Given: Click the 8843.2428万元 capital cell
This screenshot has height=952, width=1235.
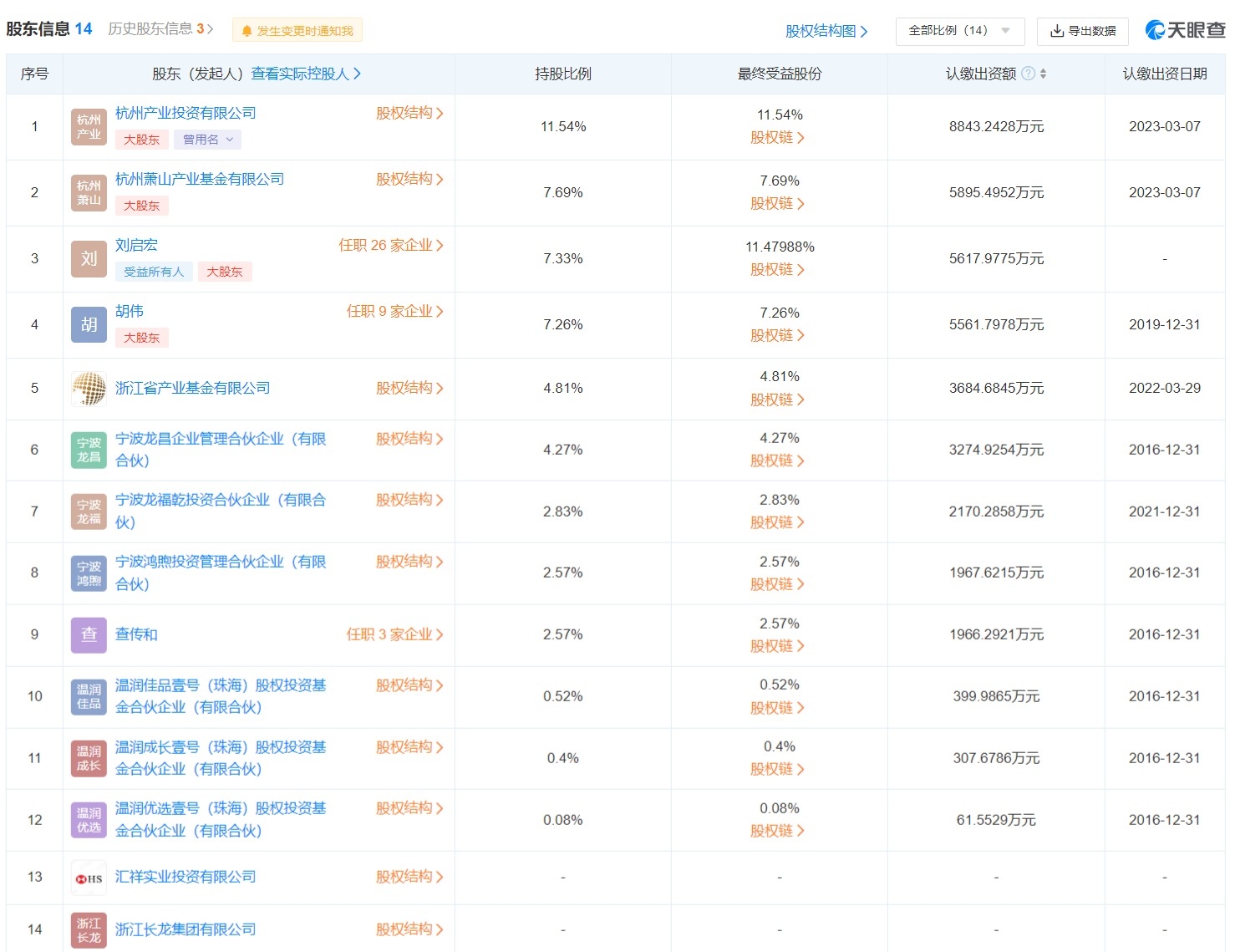Looking at the screenshot, I should point(996,127).
